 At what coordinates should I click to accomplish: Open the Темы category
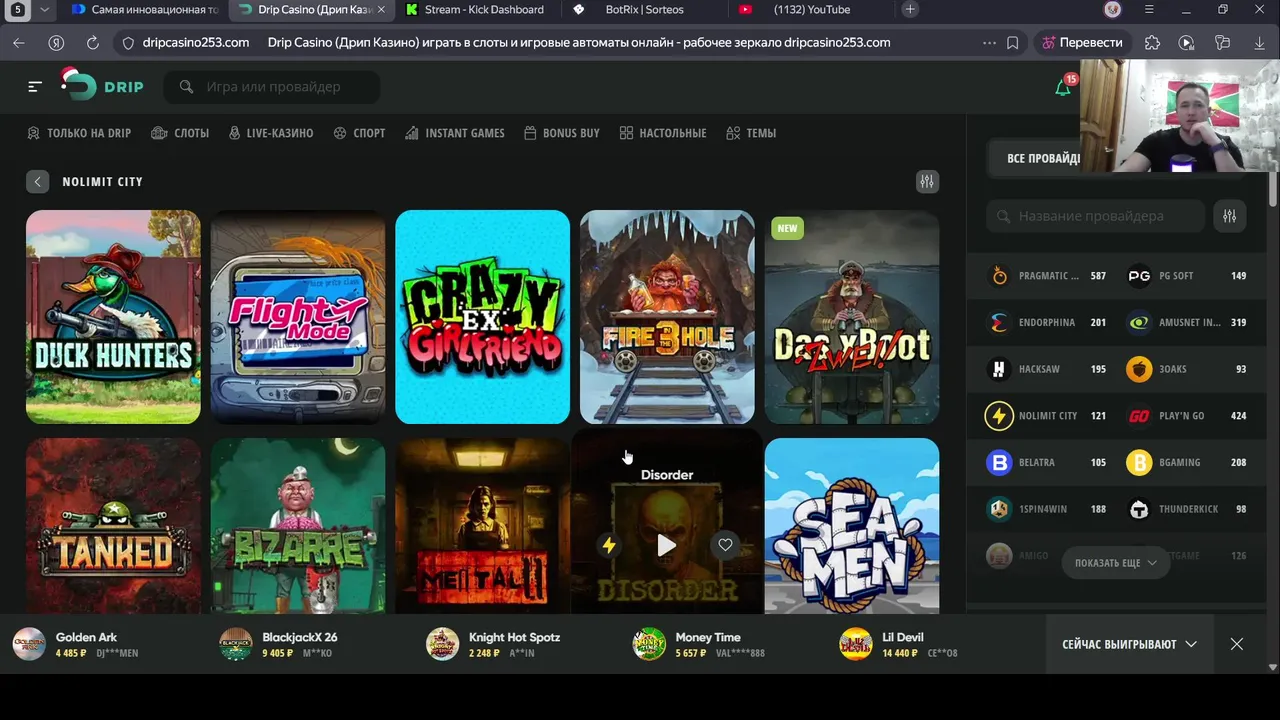(x=751, y=133)
